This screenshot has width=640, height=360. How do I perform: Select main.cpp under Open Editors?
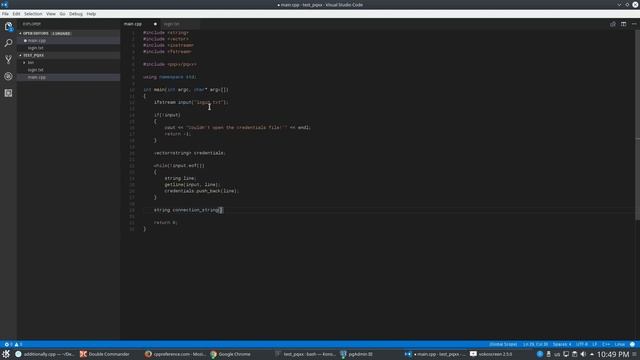coord(69,41)
